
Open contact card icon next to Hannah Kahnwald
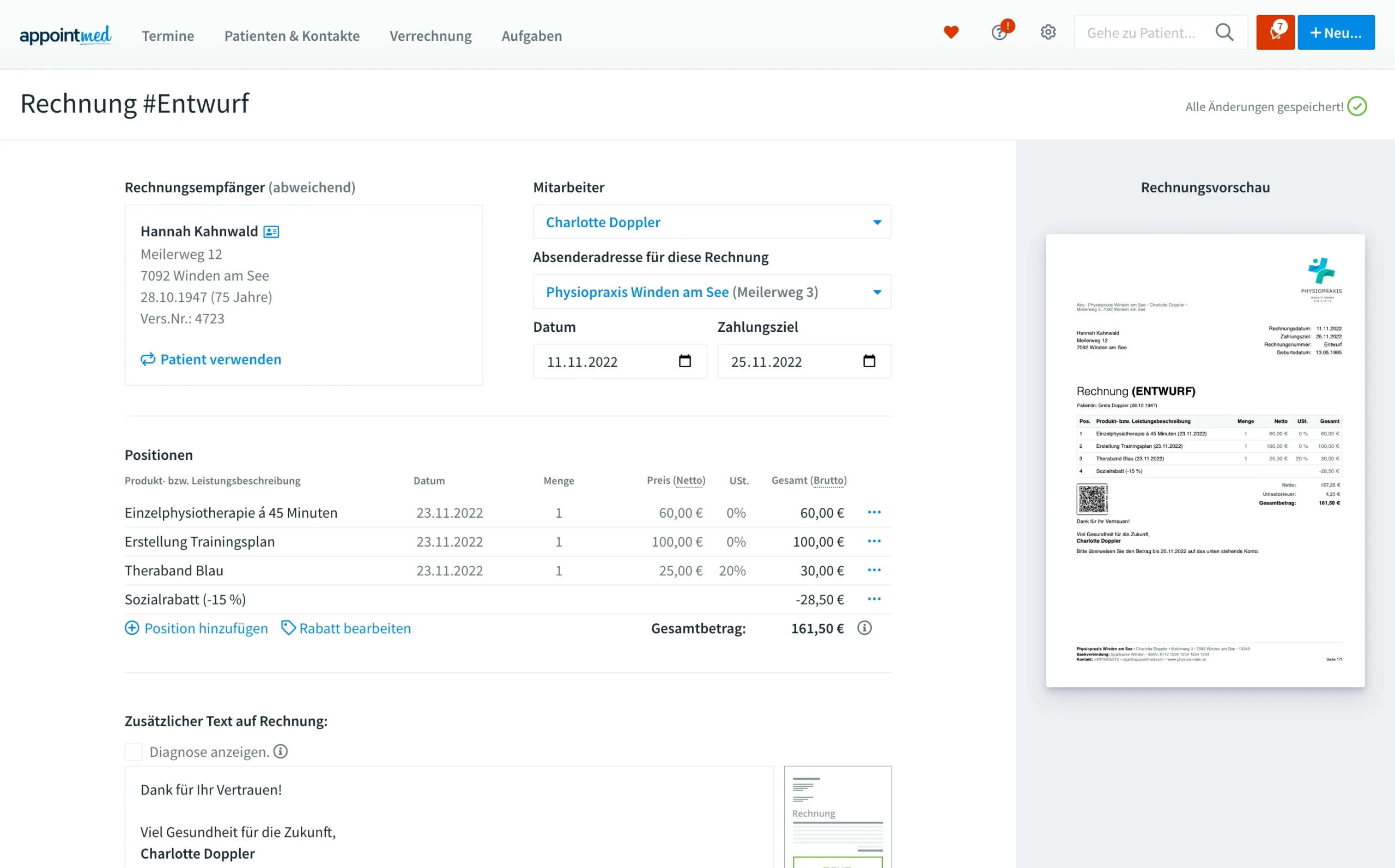[271, 232]
